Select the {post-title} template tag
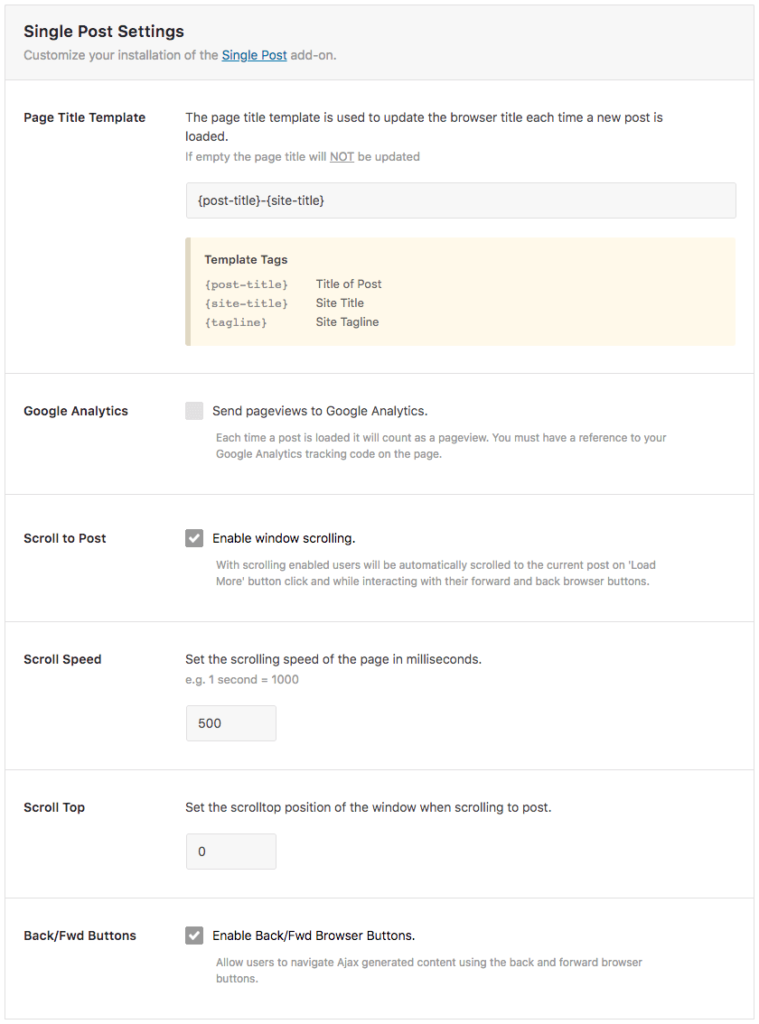Viewport: 759px width, 1024px height. (247, 284)
